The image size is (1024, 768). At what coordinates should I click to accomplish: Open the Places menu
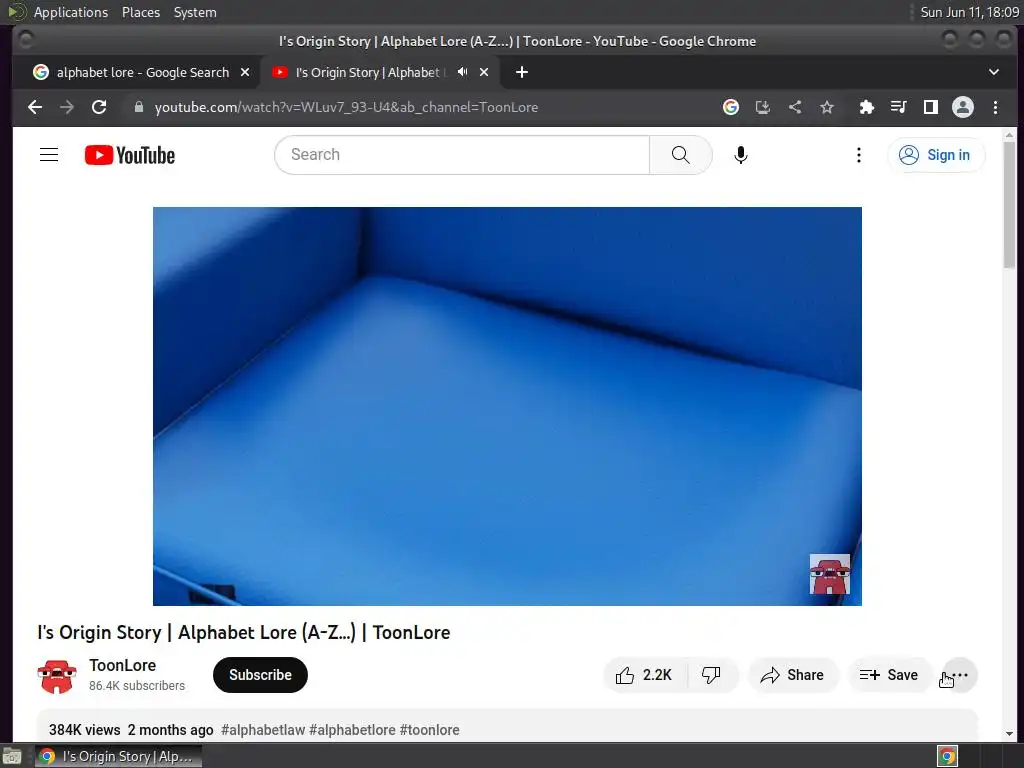pos(140,12)
